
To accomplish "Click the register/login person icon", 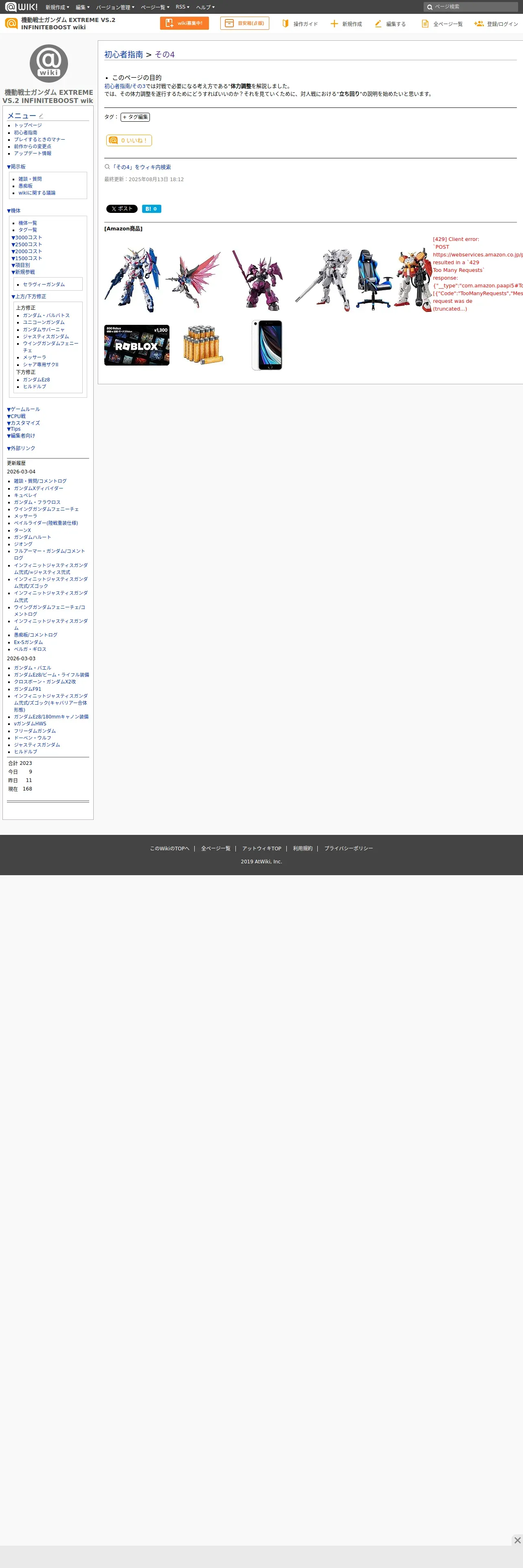I will click(x=479, y=23).
